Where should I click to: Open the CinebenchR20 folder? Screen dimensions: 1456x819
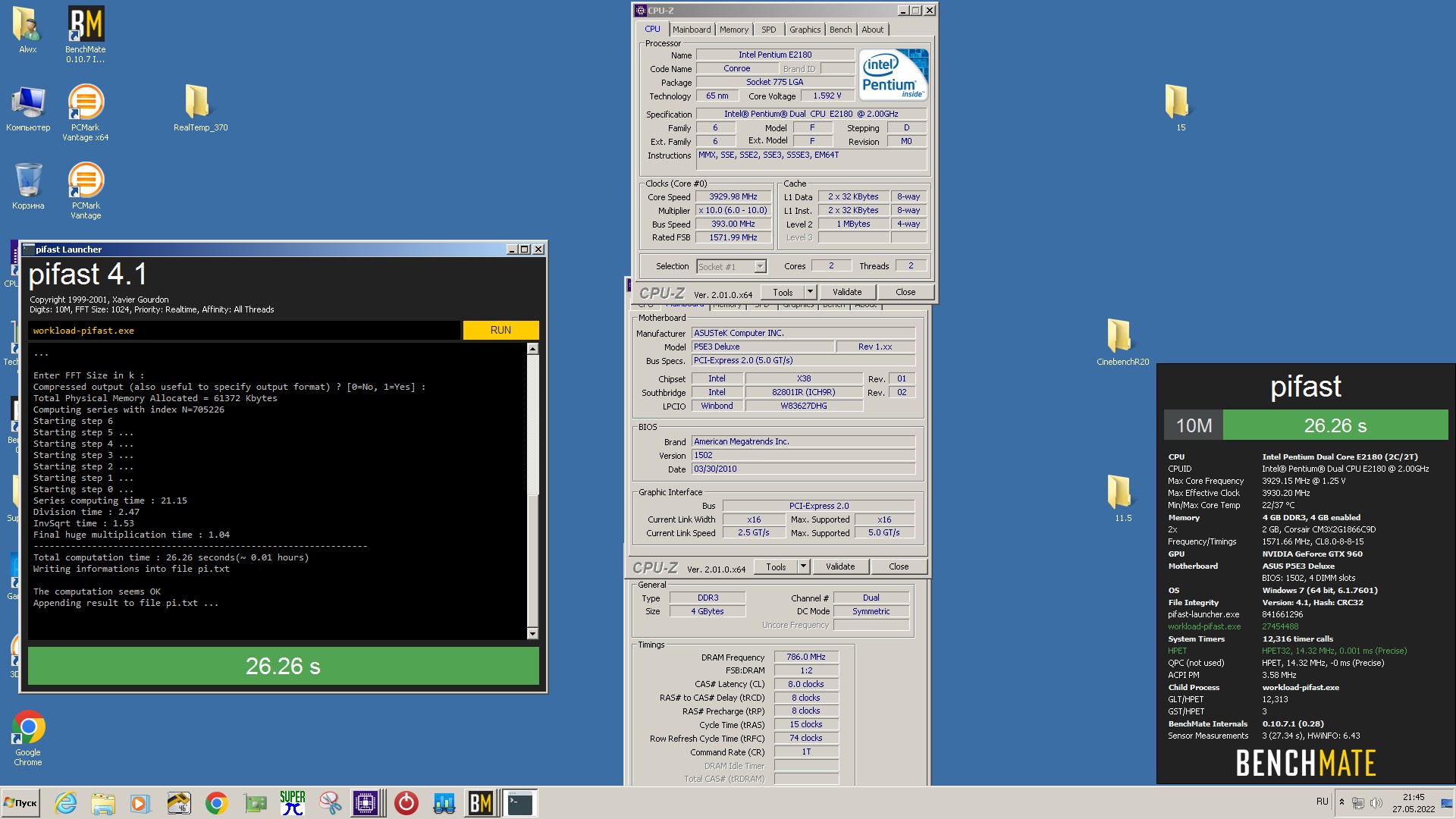pos(1122,341)
